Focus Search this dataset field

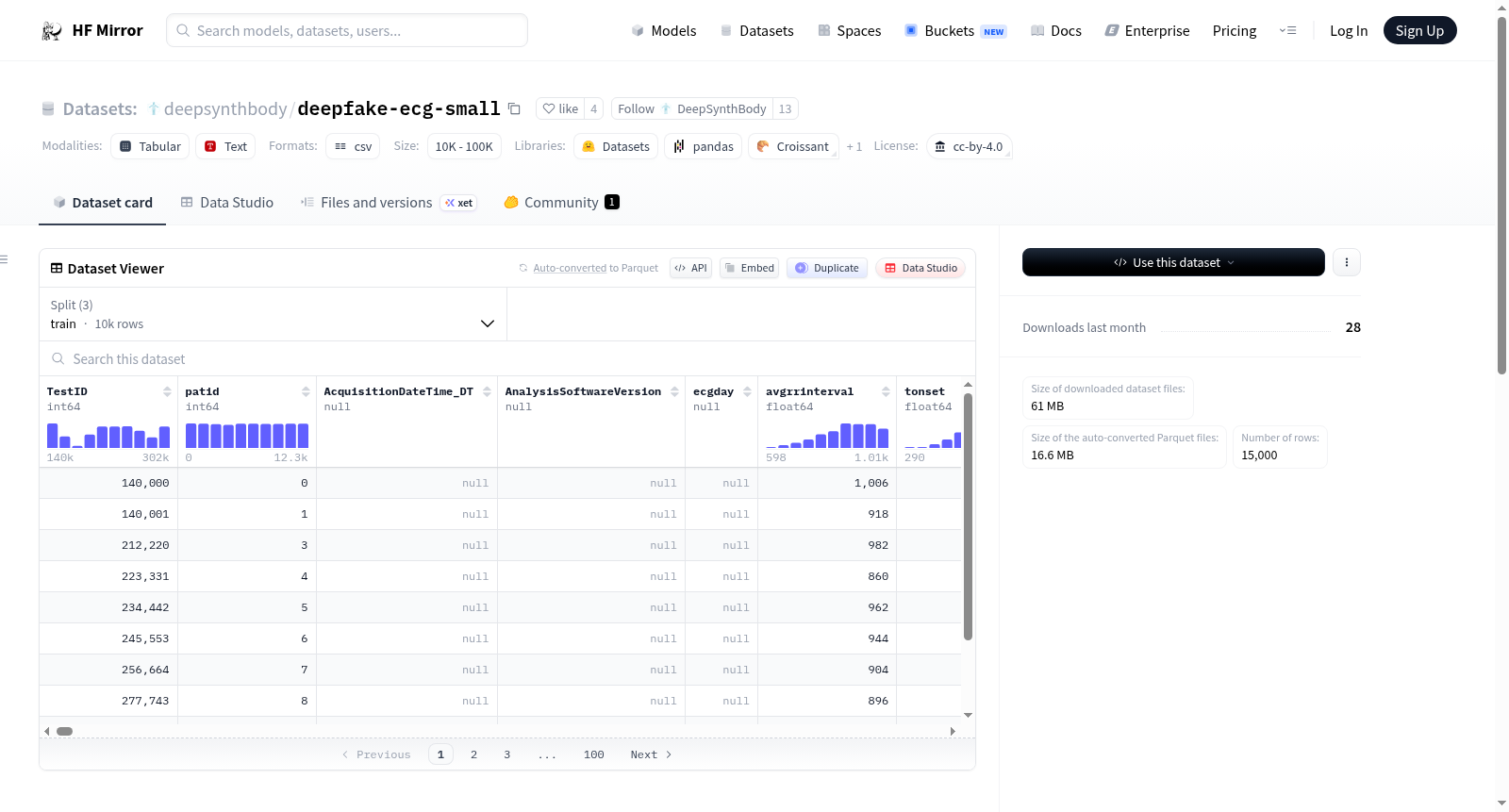tap(507, 359)
